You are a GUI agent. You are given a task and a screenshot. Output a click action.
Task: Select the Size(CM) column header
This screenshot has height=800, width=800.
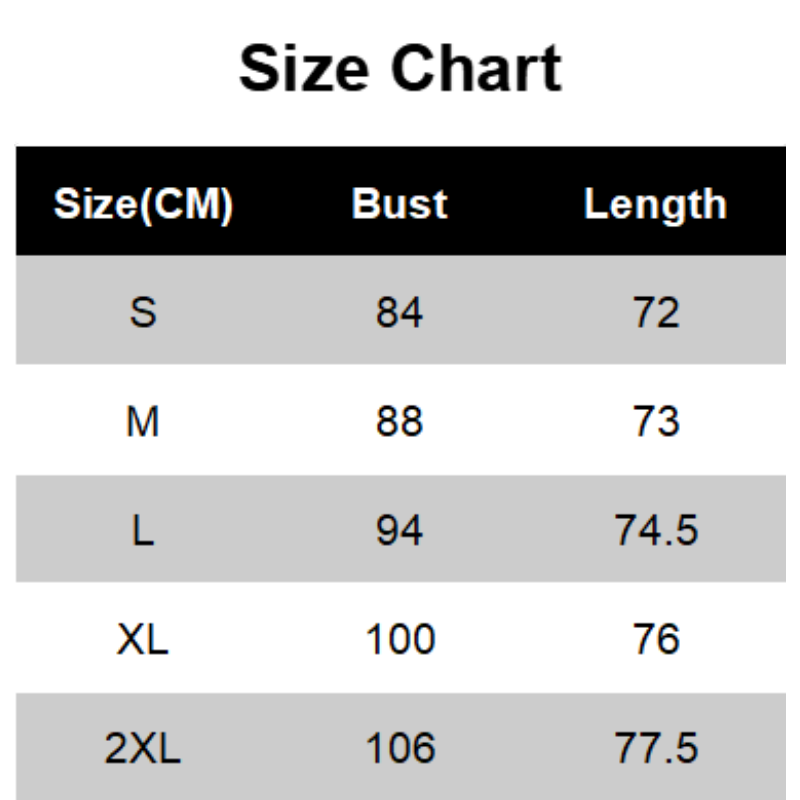(x=143, y=204)
